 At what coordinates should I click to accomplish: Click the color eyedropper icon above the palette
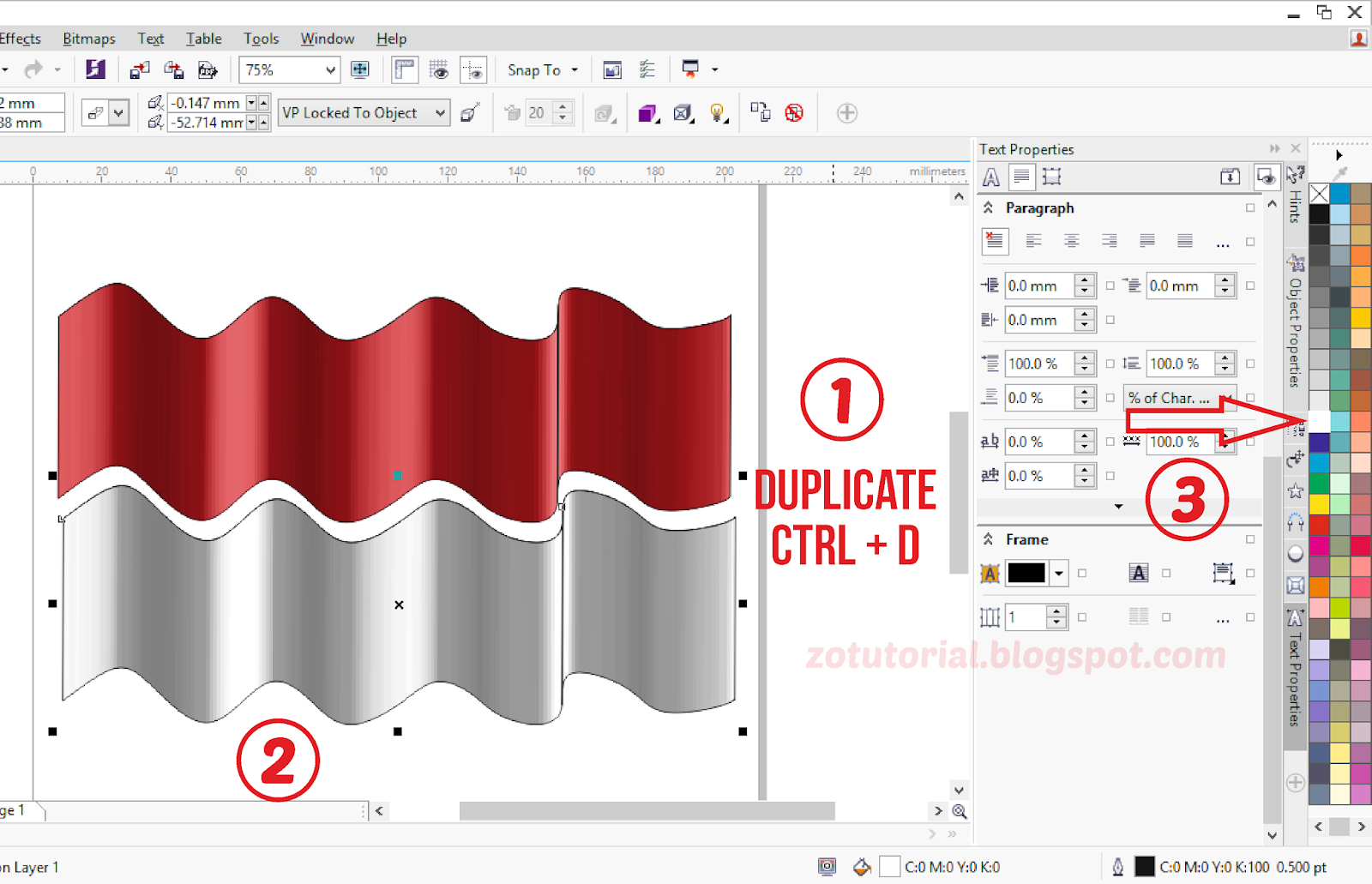(1340, 173)
